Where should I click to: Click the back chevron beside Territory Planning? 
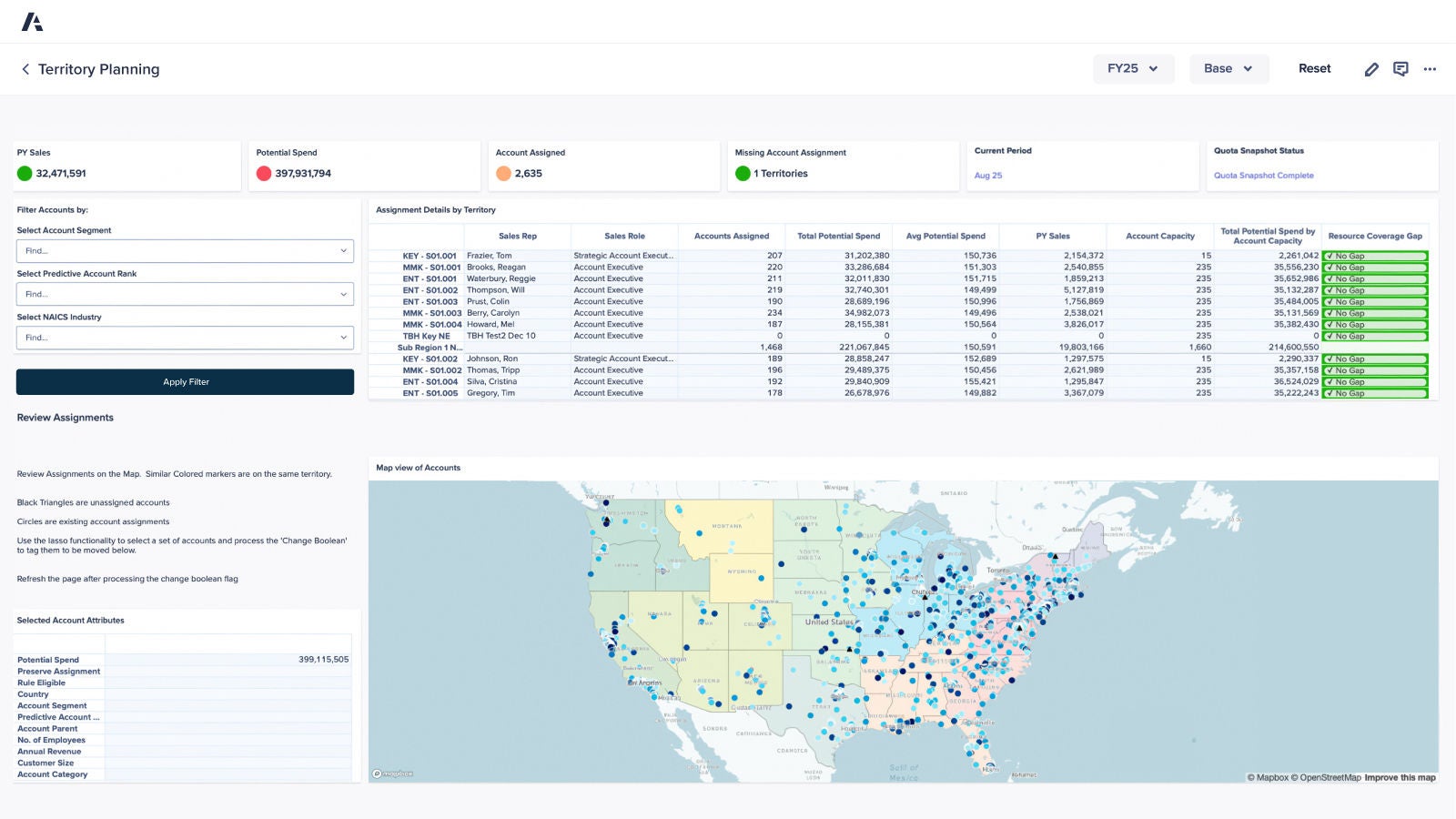tap(25, 69)
